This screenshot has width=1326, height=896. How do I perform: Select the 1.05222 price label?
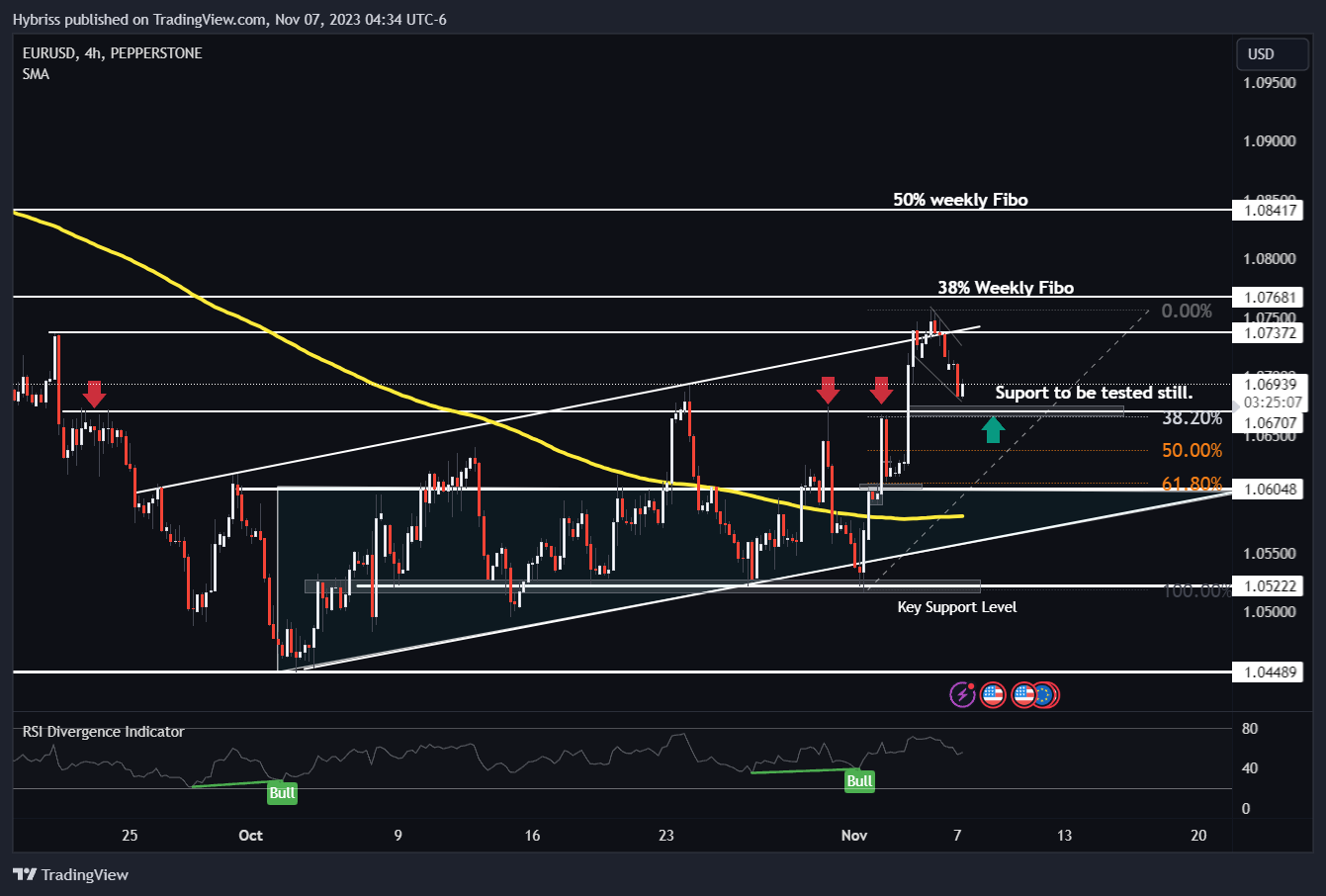click(1268, 586)
